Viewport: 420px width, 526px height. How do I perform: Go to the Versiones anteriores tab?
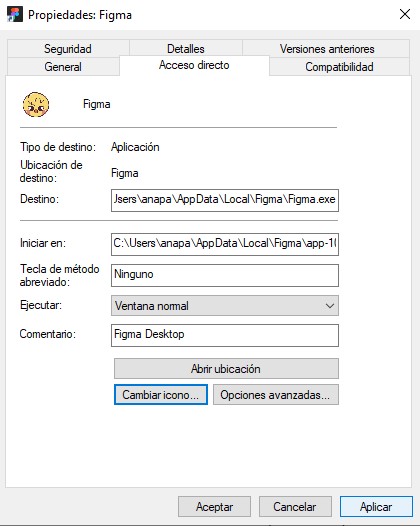tap(327, 49)
